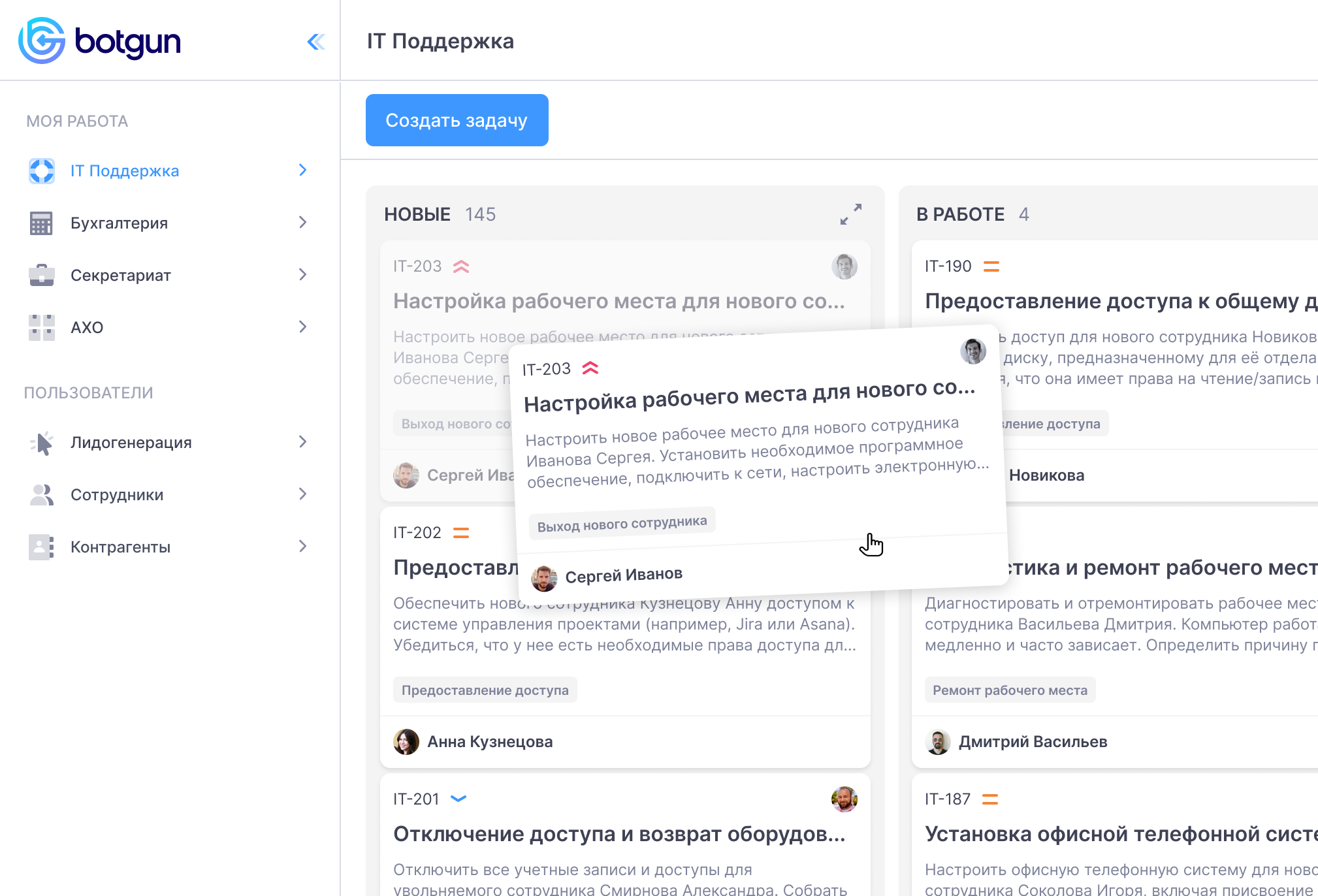Expand Бухгалтерия chevron

coord(302,222)
